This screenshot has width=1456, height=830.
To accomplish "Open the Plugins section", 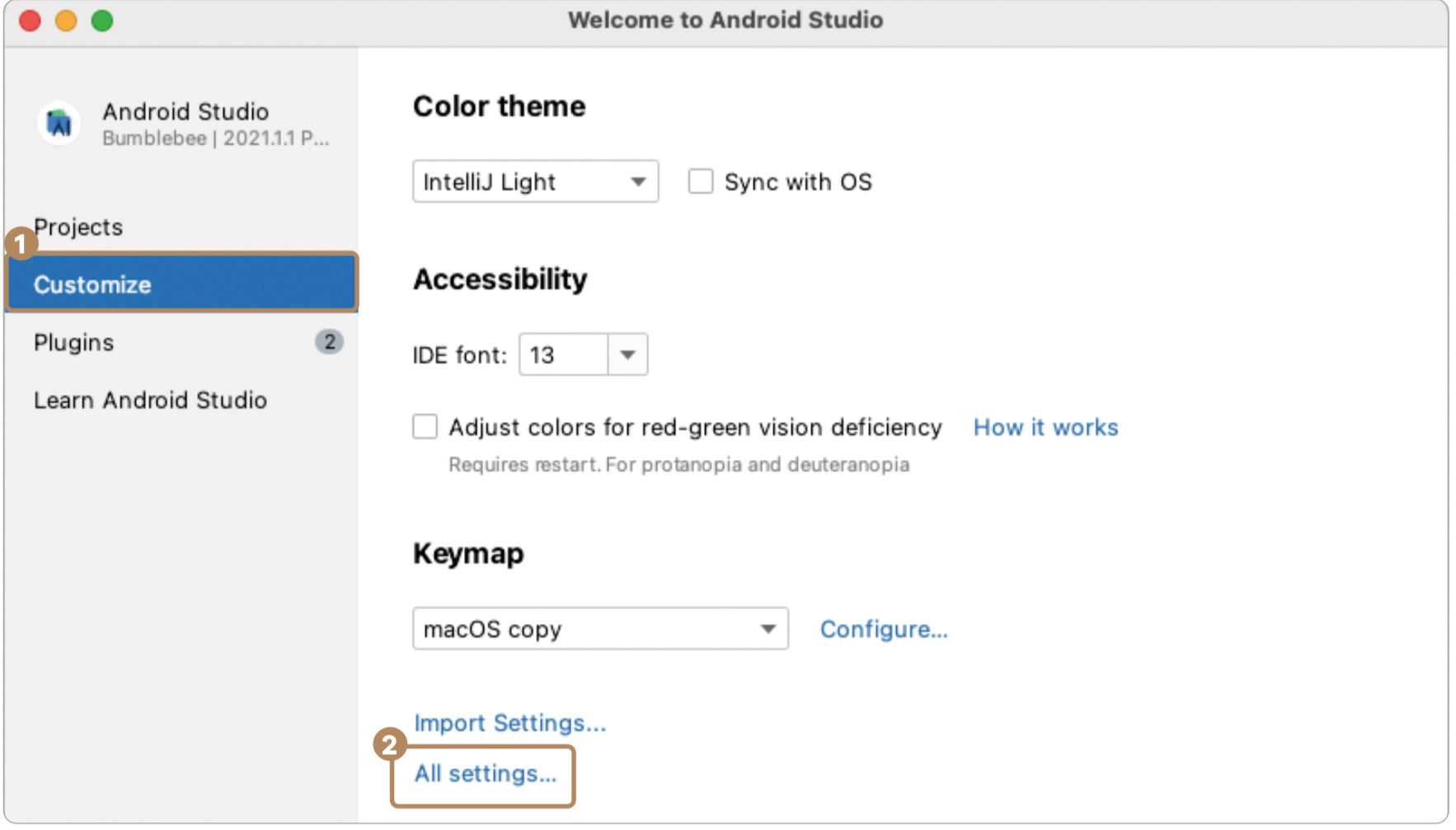I will (74, 342).
